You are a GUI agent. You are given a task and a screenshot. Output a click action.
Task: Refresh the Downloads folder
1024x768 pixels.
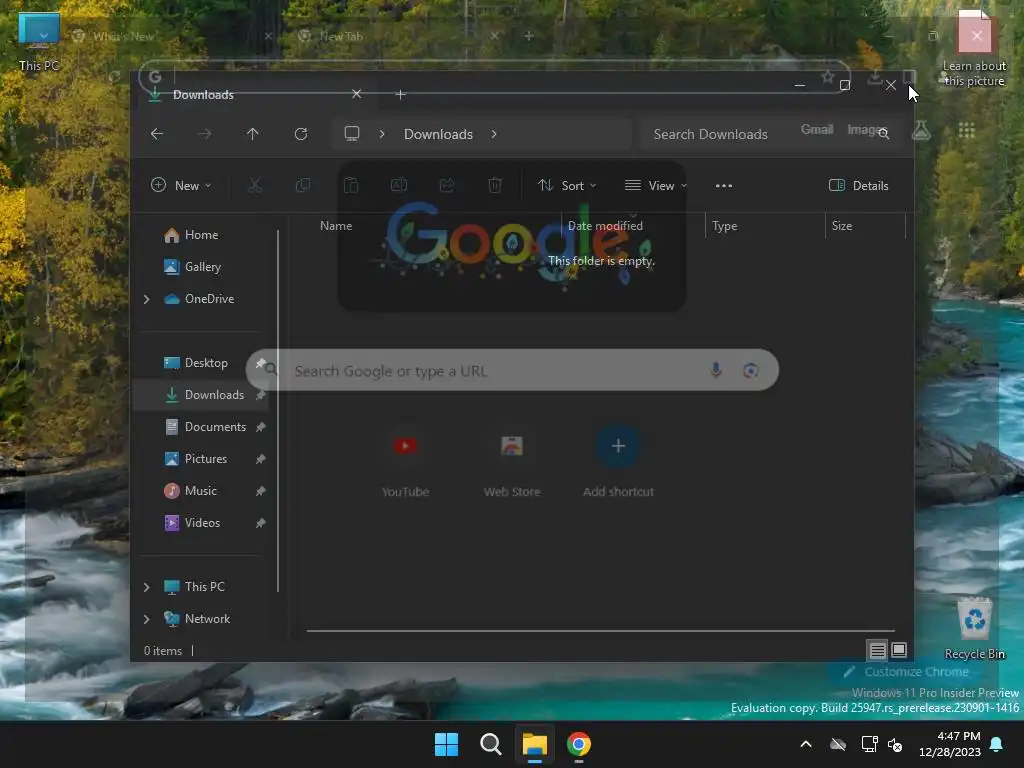(301, 134)
